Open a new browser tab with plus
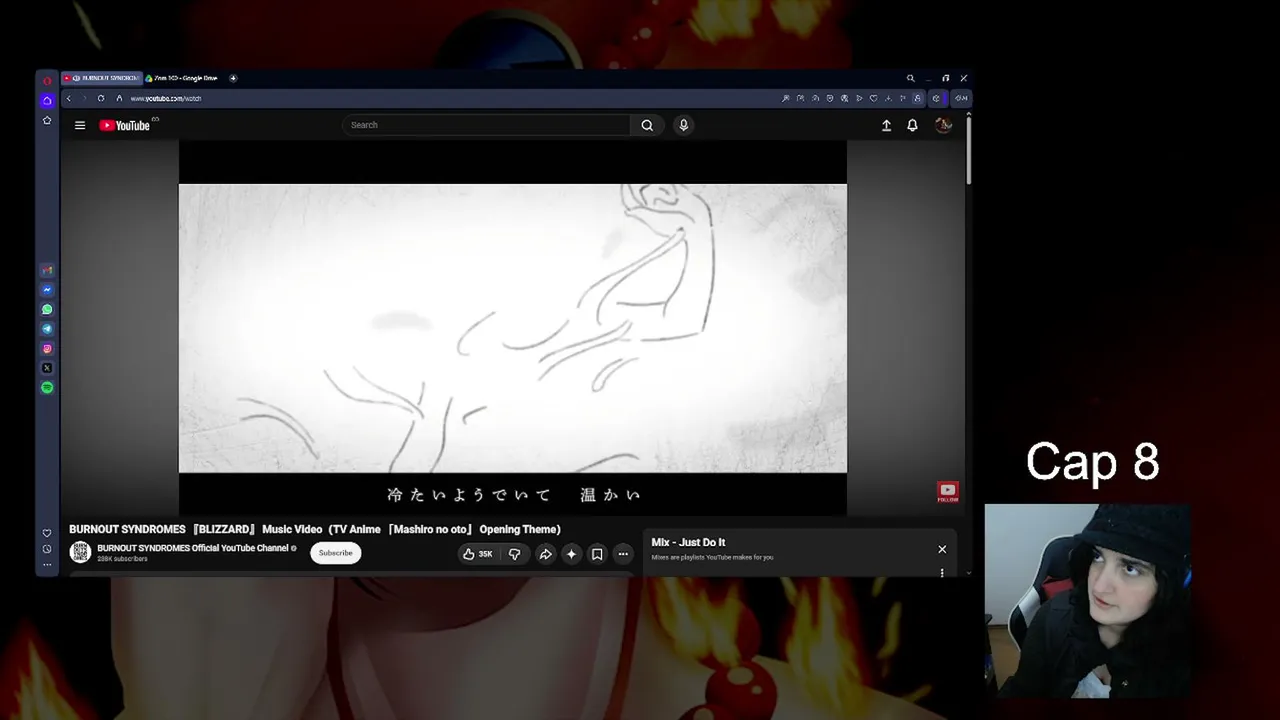Screen dimensions: 1280x720 (233, 78)
